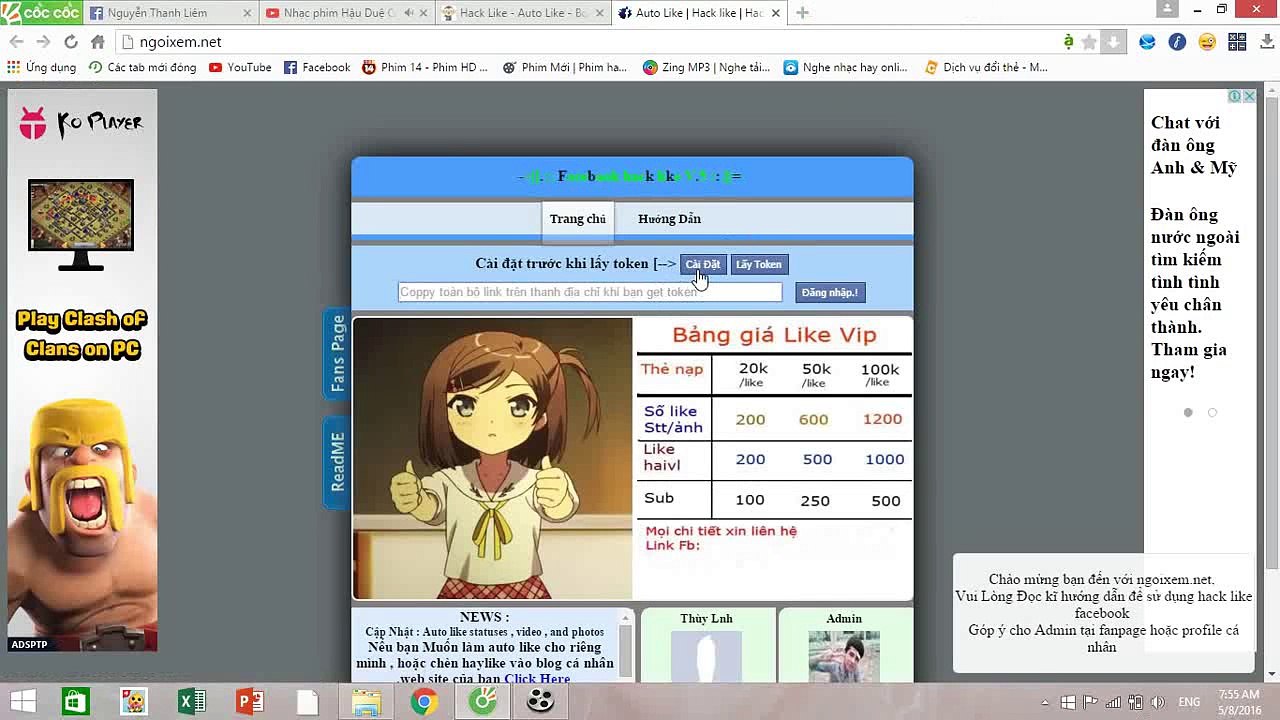Navigate back using the back arrow

point(16,42)
